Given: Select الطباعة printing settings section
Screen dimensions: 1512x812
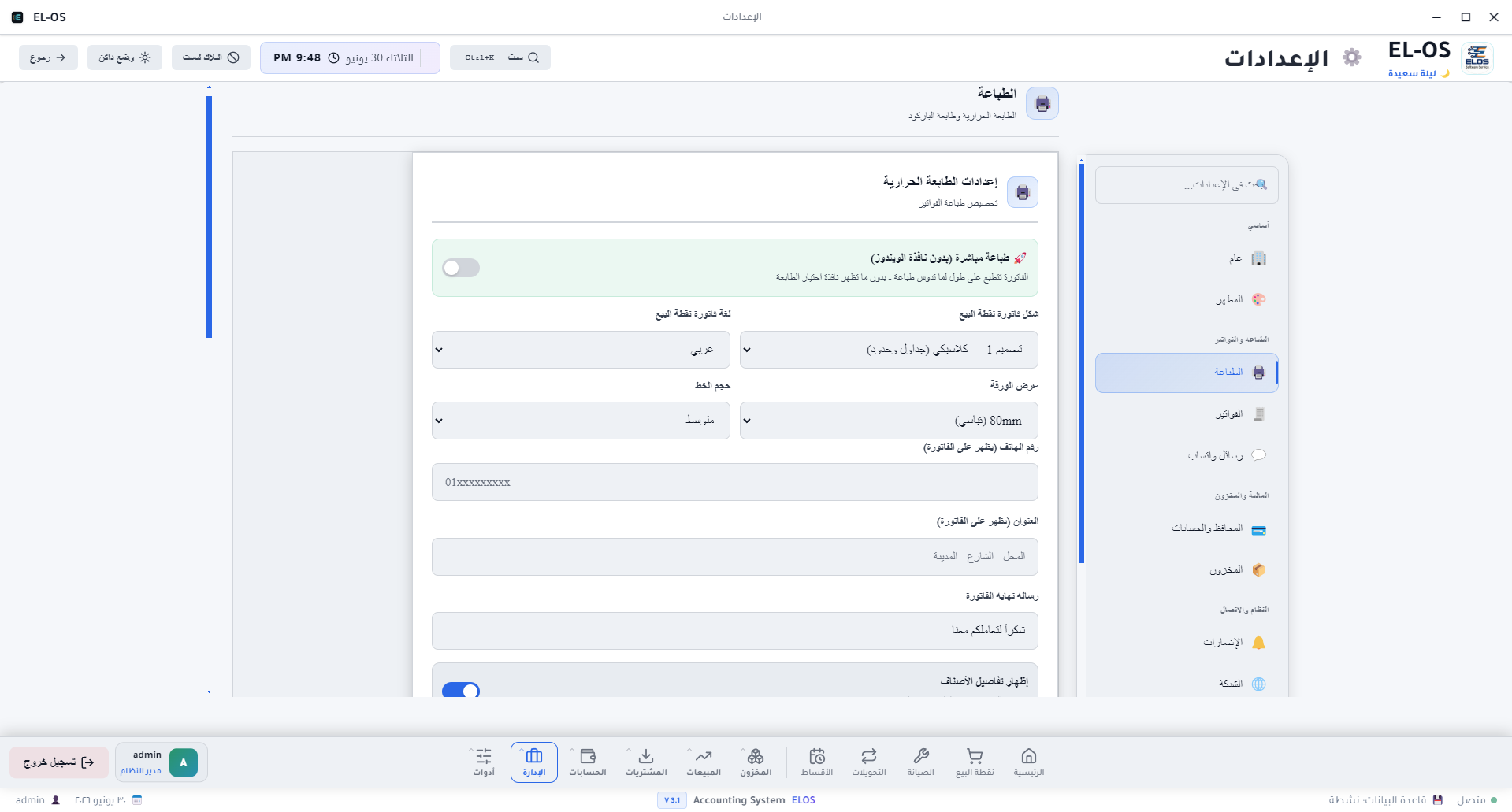Looking at the screenshot, I should (1187, 373).
